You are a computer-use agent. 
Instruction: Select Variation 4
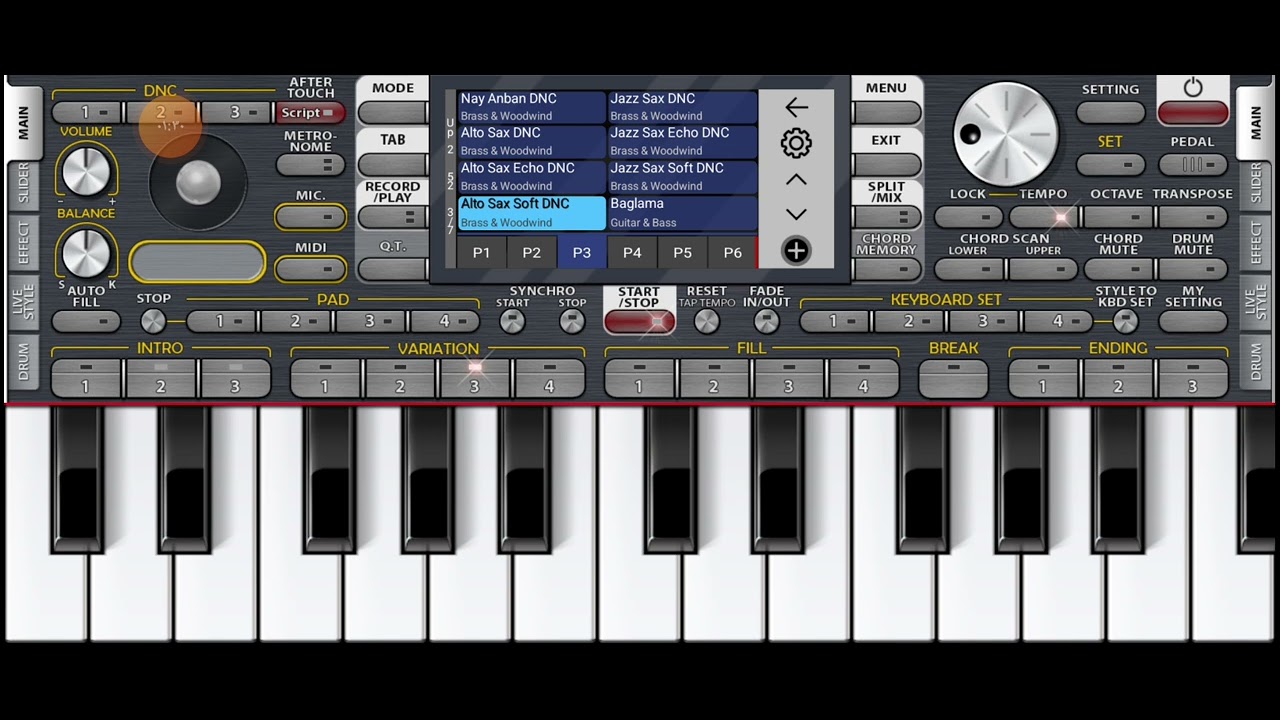(x=549, y=378)
